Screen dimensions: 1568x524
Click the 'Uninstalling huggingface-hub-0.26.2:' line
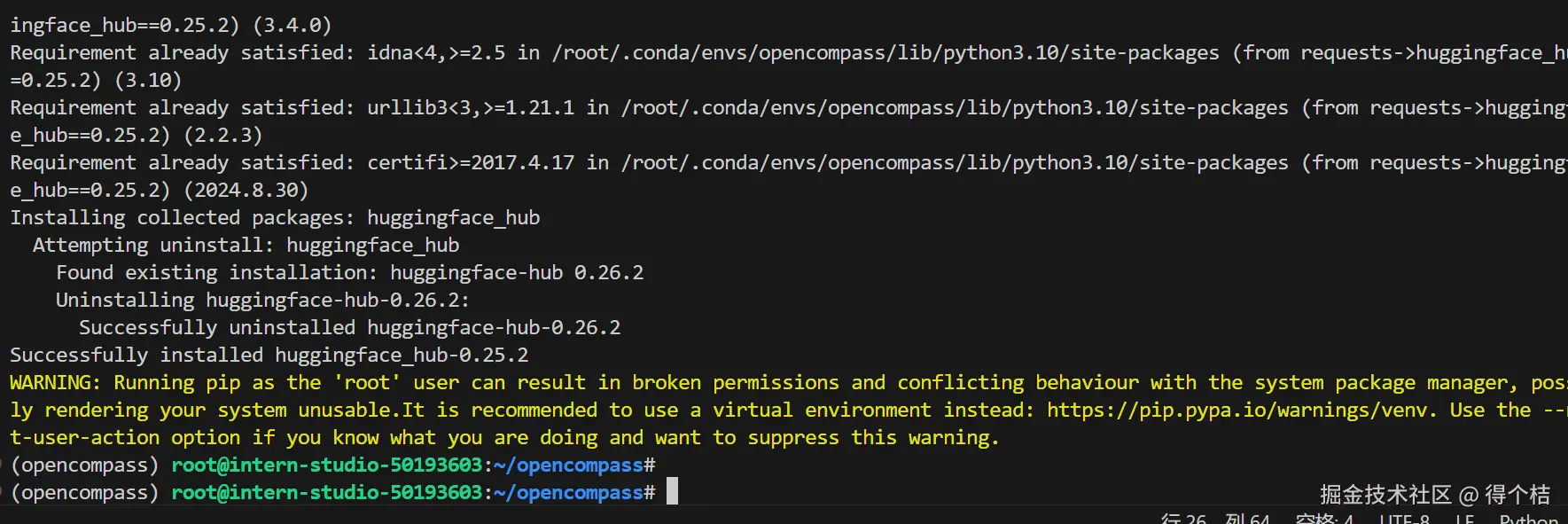click(x=262, y=301)
